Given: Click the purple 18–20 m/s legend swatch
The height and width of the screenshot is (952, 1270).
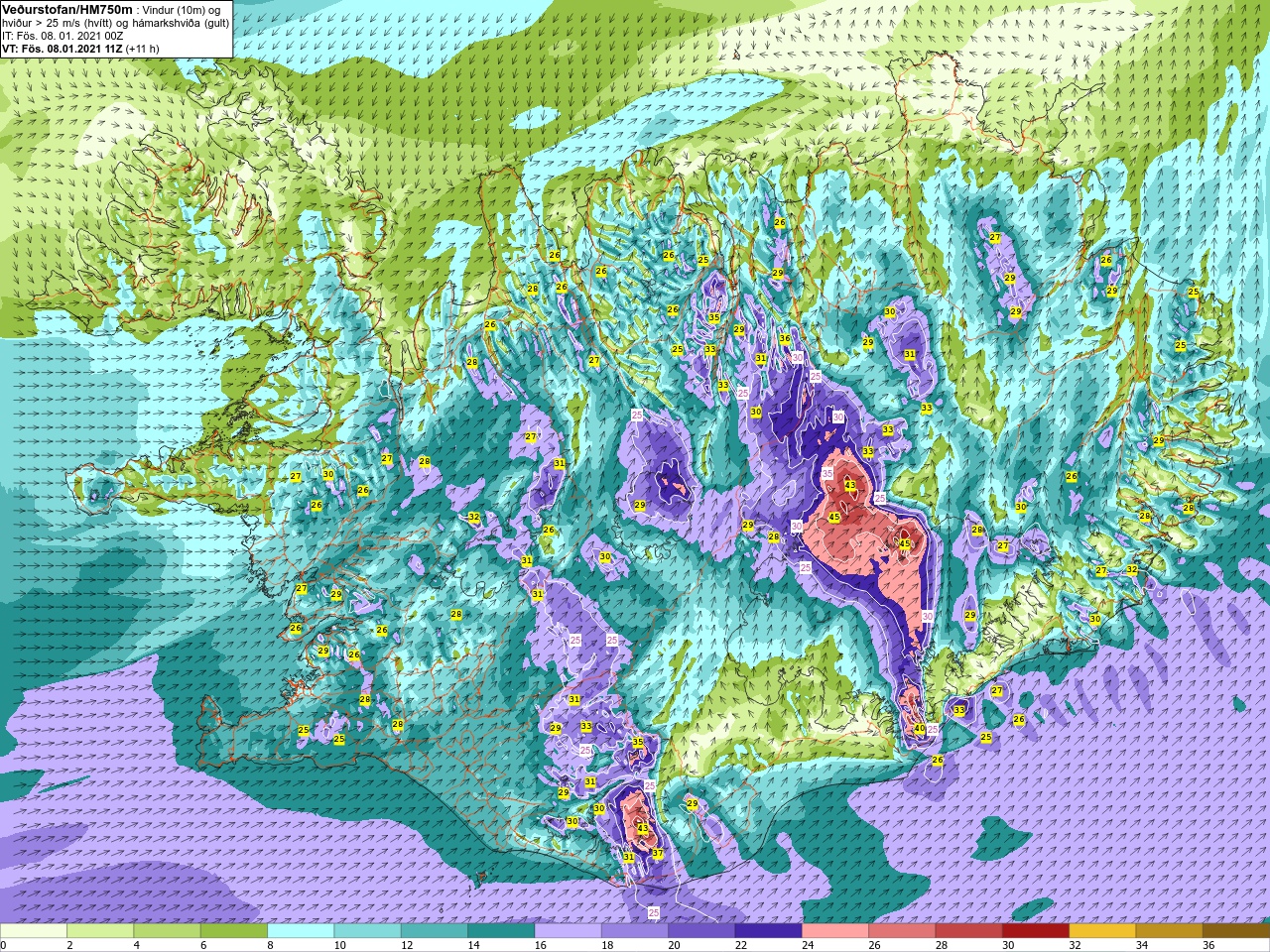Looking at the screenshot, I should click(x=635, y=931).
